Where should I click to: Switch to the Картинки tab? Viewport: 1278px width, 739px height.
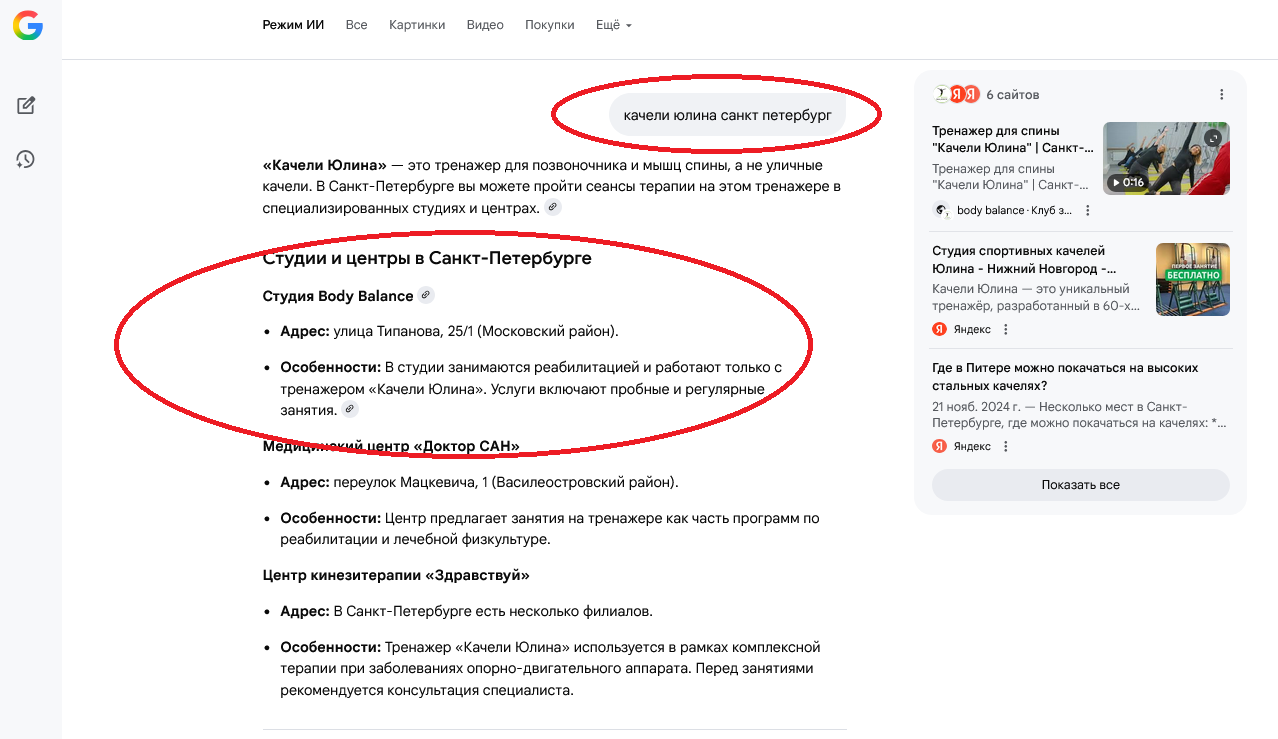[x=417, y=25]
